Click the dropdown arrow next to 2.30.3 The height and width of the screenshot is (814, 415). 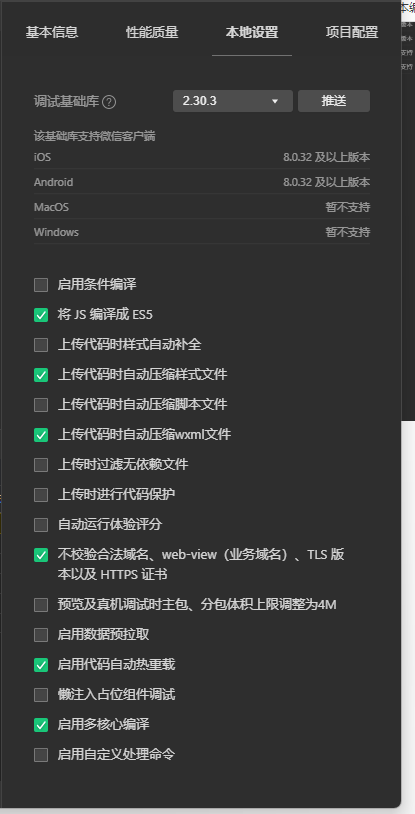coord(275,101)
